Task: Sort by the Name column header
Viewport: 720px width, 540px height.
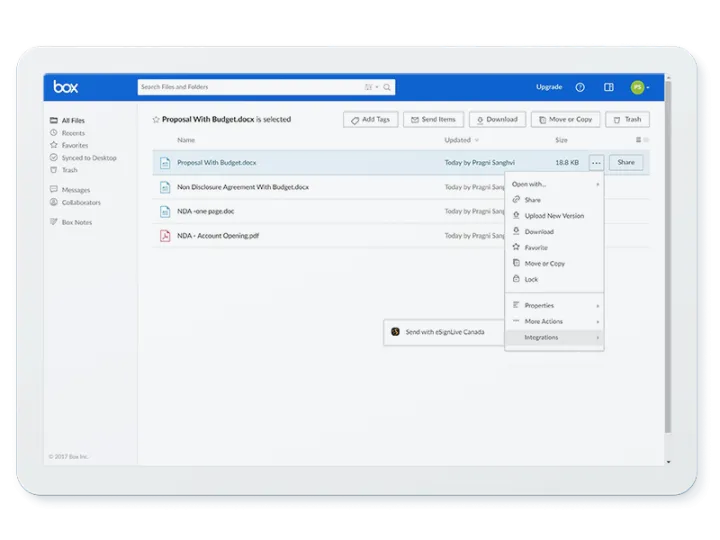Action: pos(186,140)
